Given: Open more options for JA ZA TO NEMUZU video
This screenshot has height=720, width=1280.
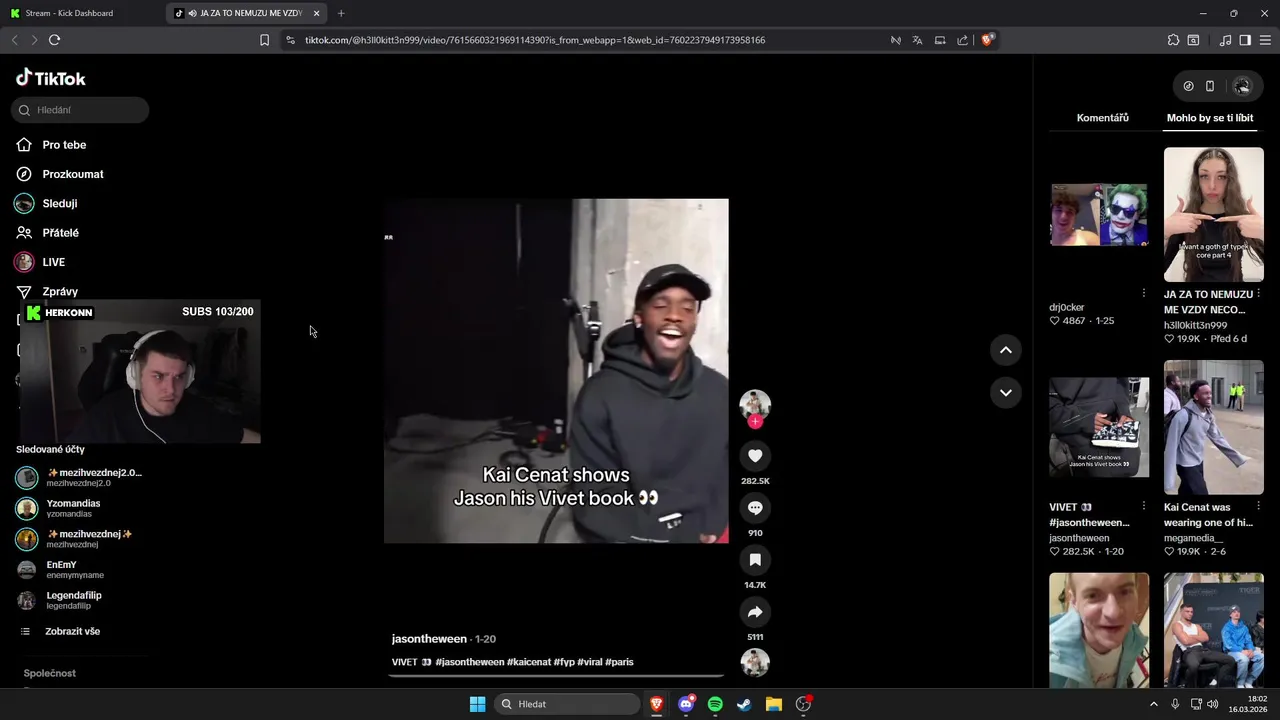Looking at the screenshot, I should [1258, 294].
